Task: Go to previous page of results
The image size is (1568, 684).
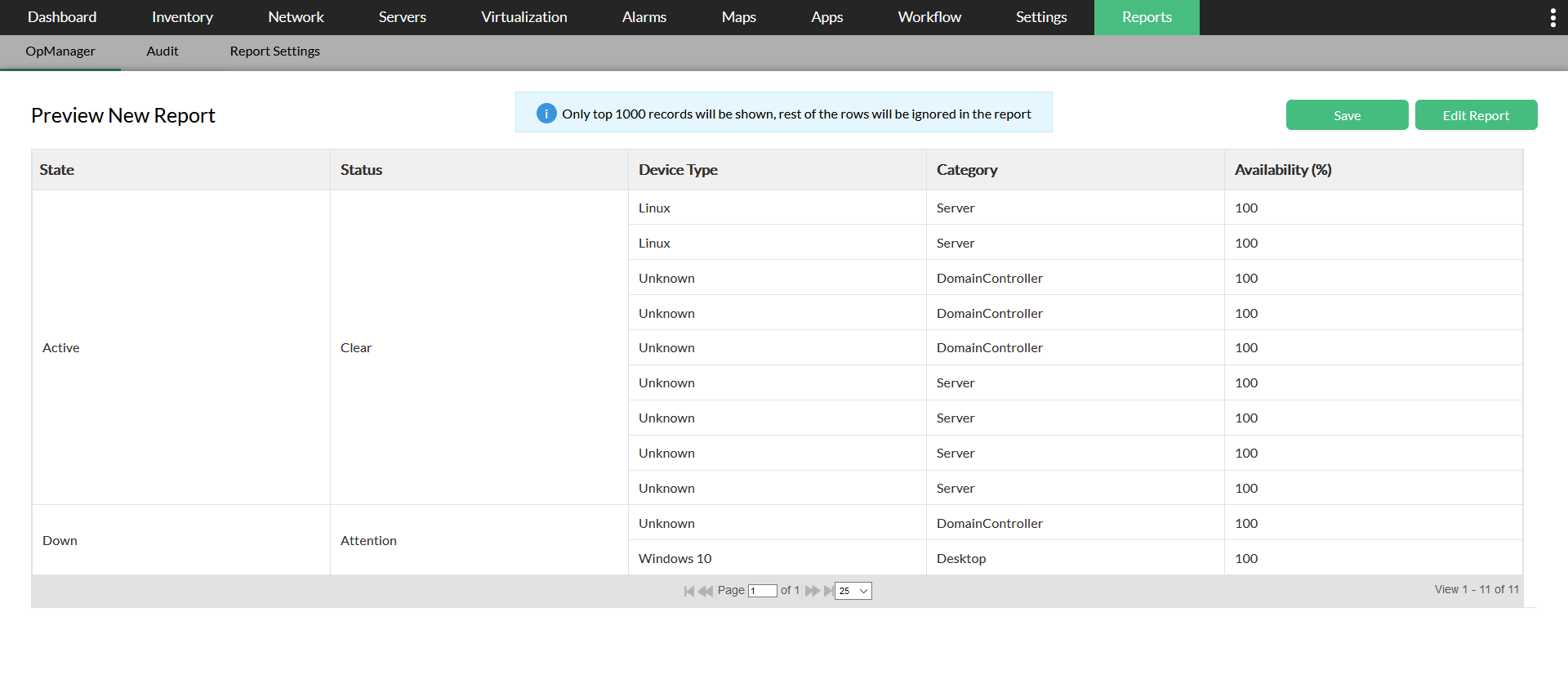Action: pos(706,591)
